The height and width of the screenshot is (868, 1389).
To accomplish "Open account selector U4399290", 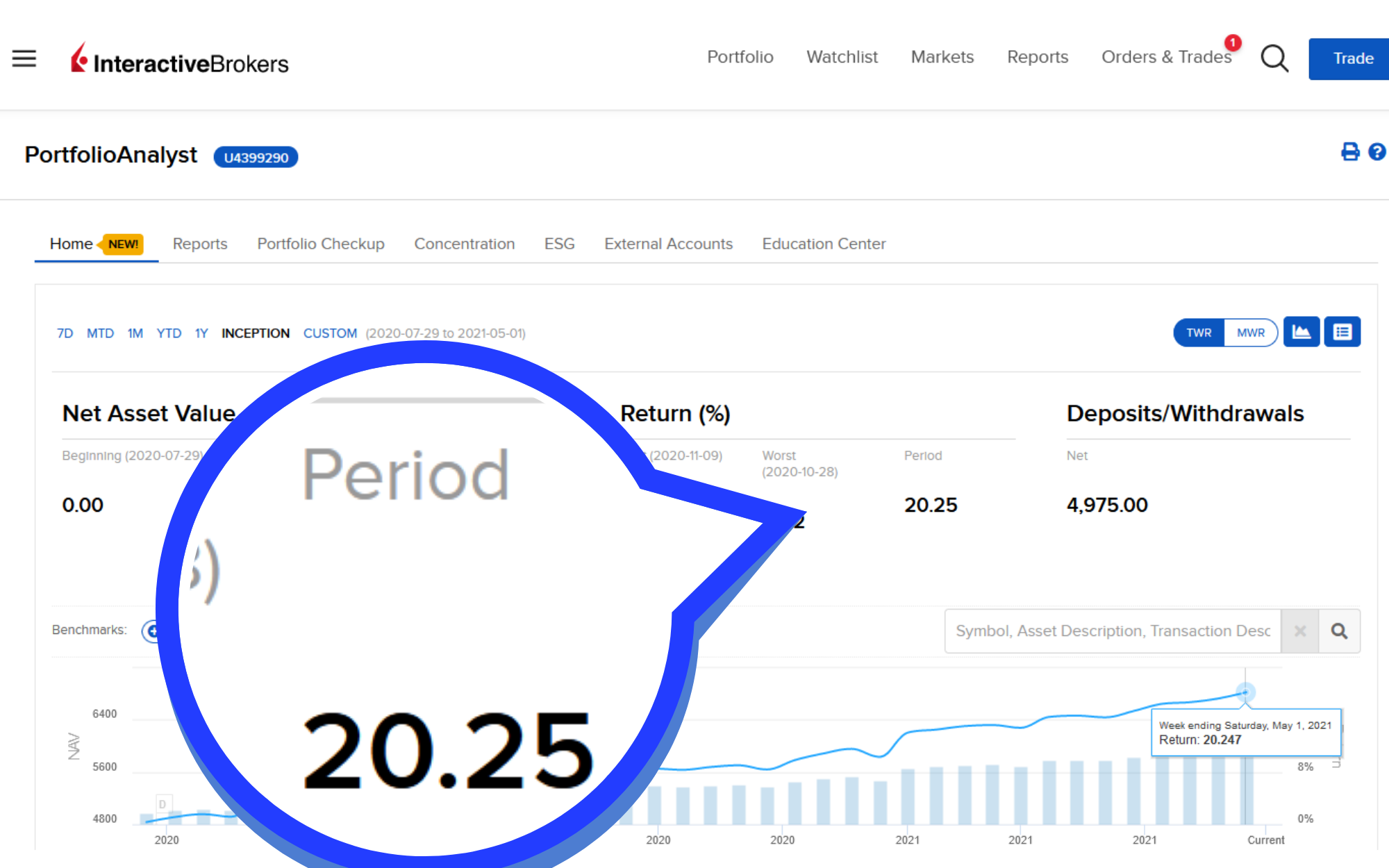I will [x=256, y=158].
